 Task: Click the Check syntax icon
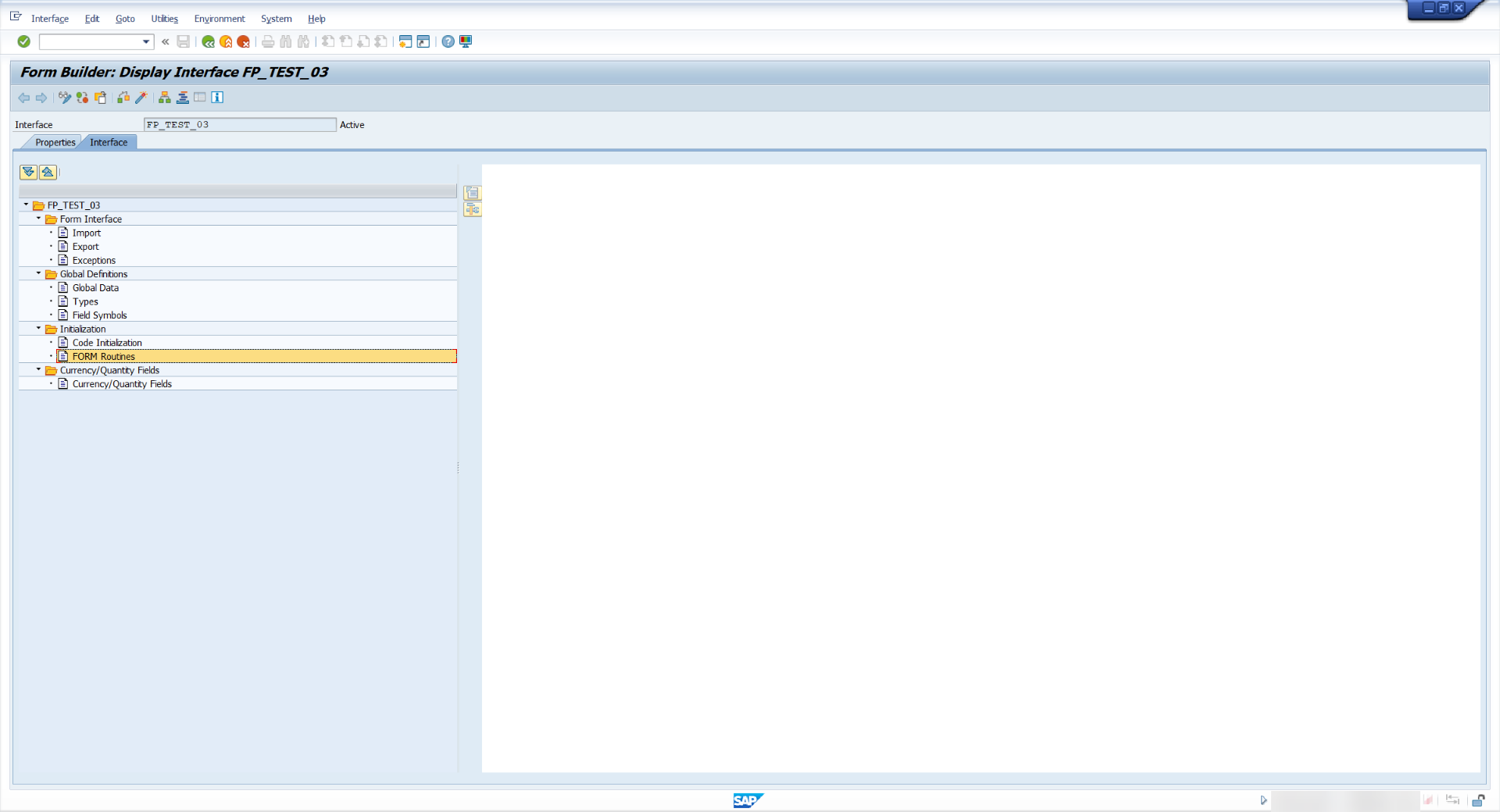point(123,98)
